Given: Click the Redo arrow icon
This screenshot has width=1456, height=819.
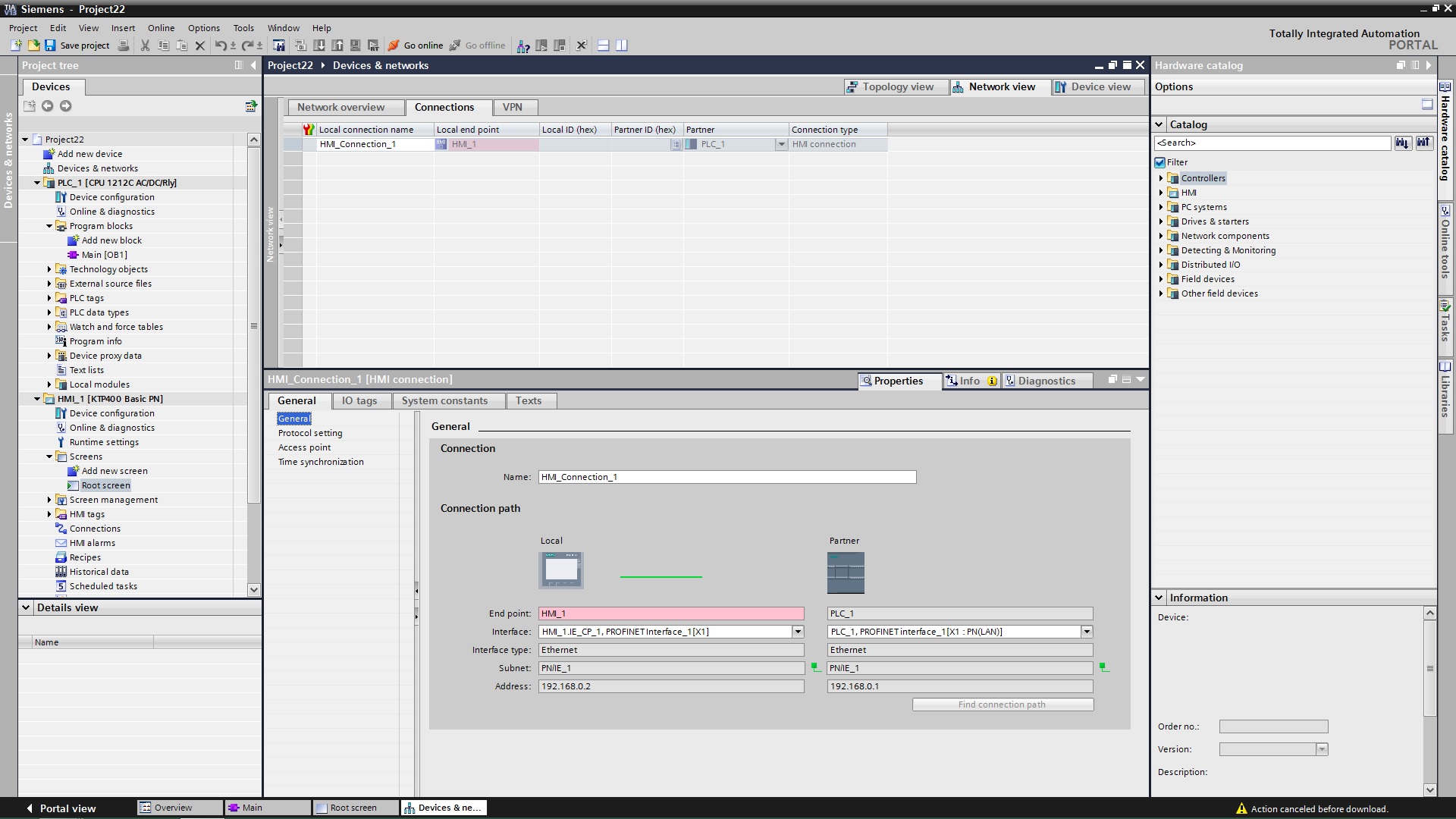Looking at the screenshot, I should click(247, 45).
